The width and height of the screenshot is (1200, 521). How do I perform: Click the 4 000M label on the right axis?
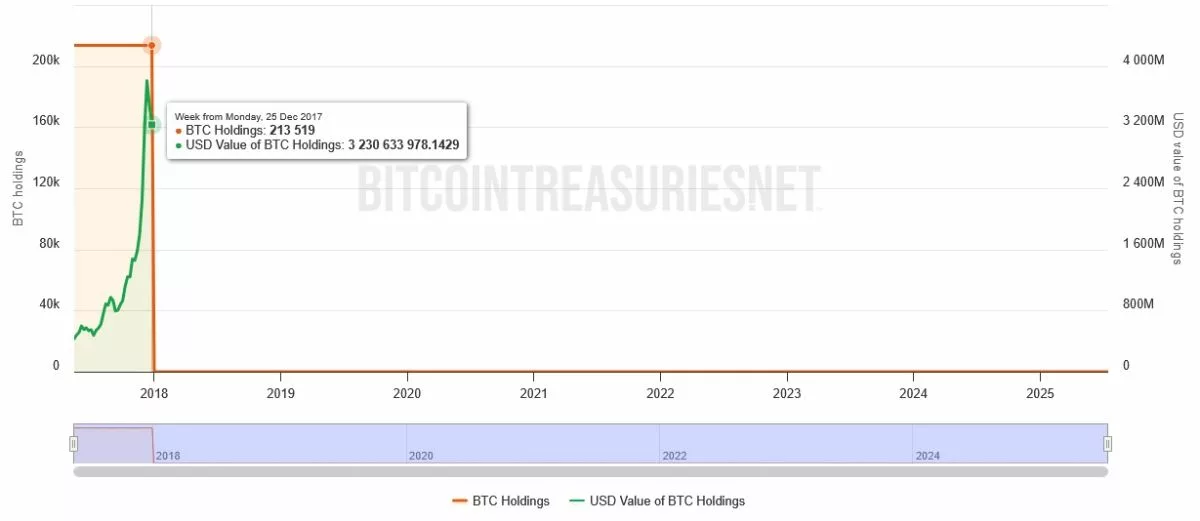click(x=1144, y=61)
